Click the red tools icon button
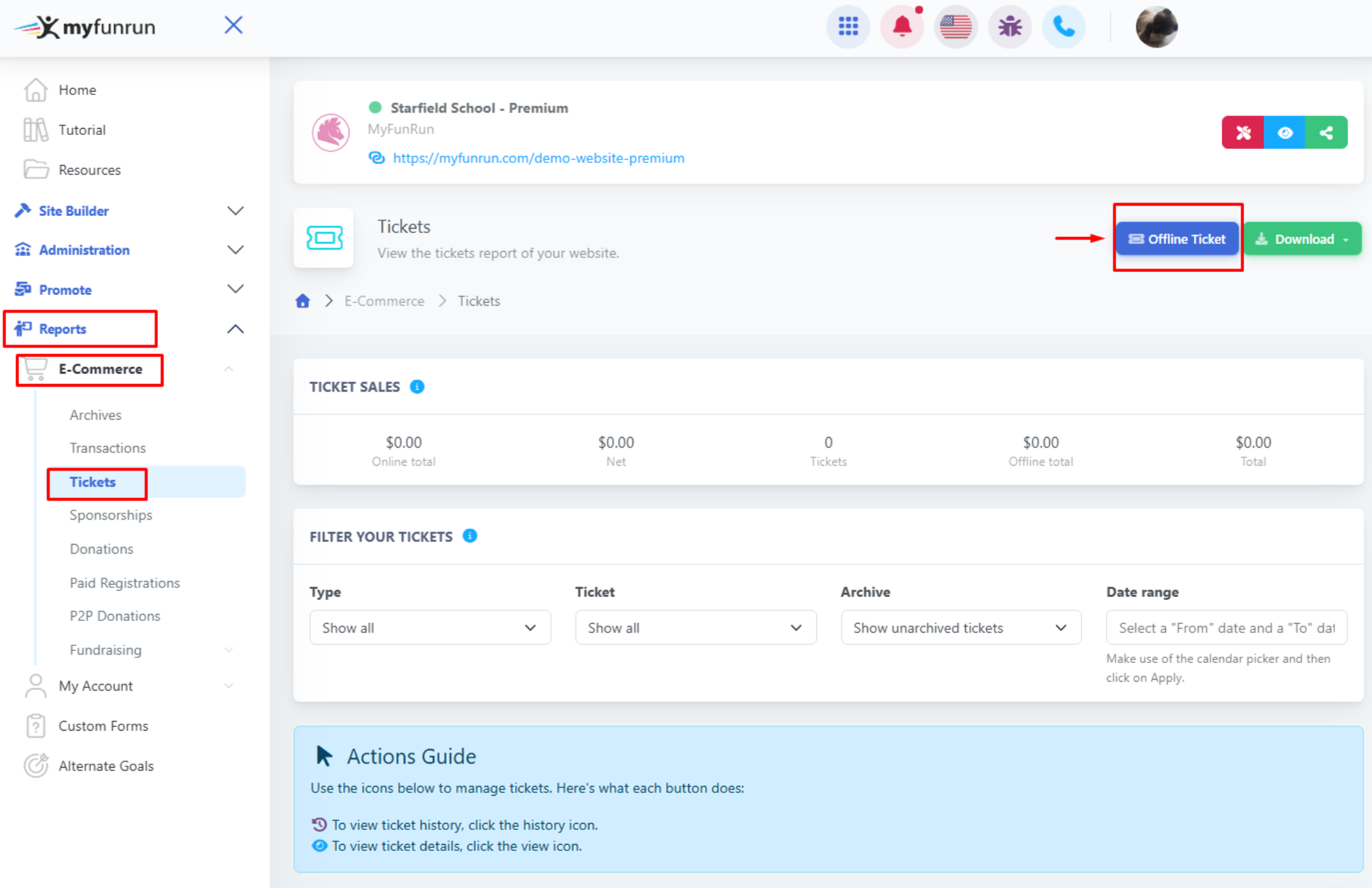Image resolution: width=1372 pixels, height=888 pixels. pos(1243,133)
